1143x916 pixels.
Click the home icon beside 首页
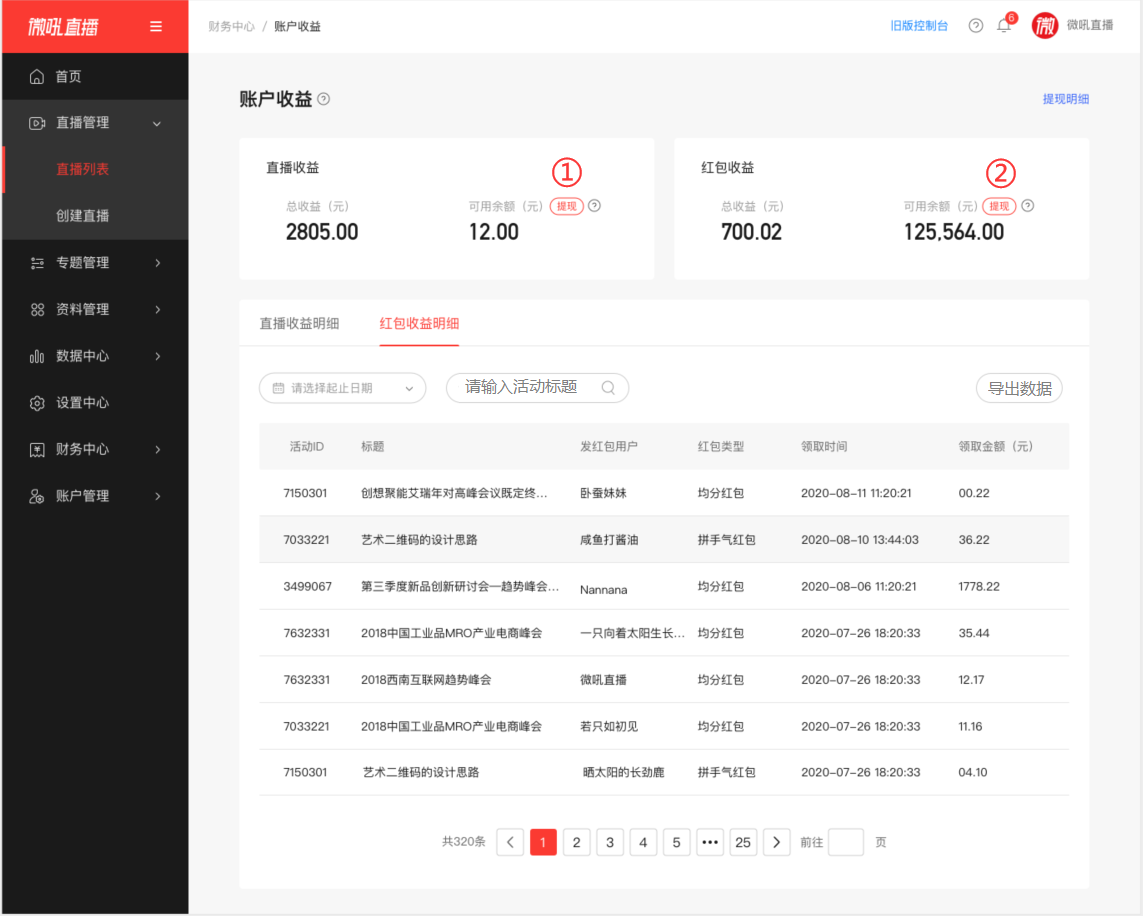click(x=36, y=77)
